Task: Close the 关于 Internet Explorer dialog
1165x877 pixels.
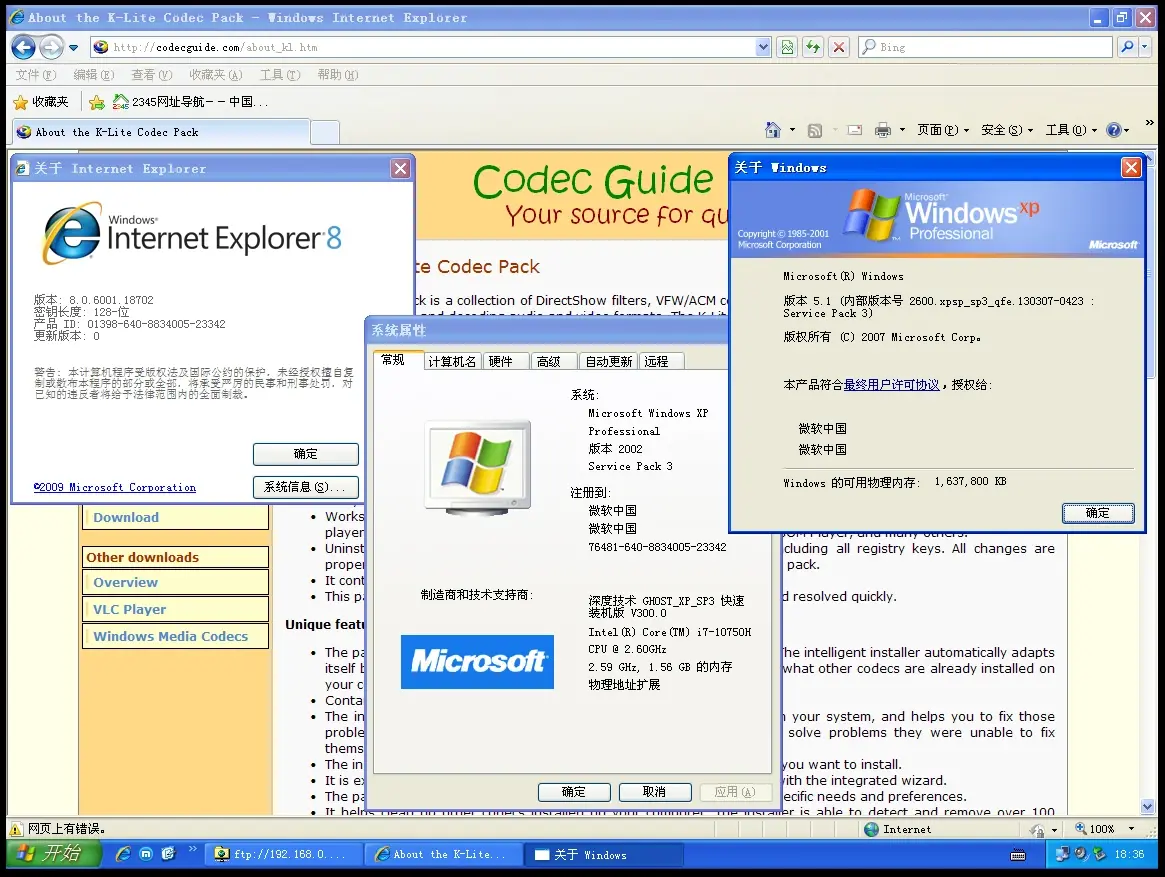Action: pos(400,169)
